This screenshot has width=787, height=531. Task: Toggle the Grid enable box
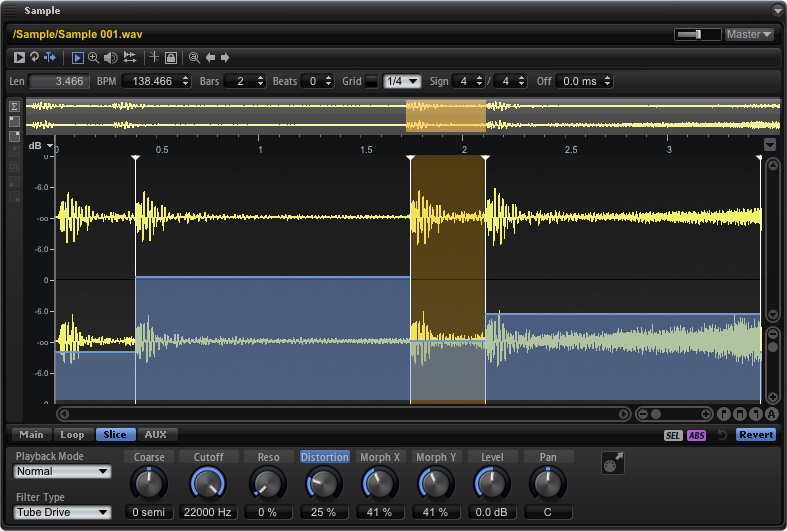[372, 81]
